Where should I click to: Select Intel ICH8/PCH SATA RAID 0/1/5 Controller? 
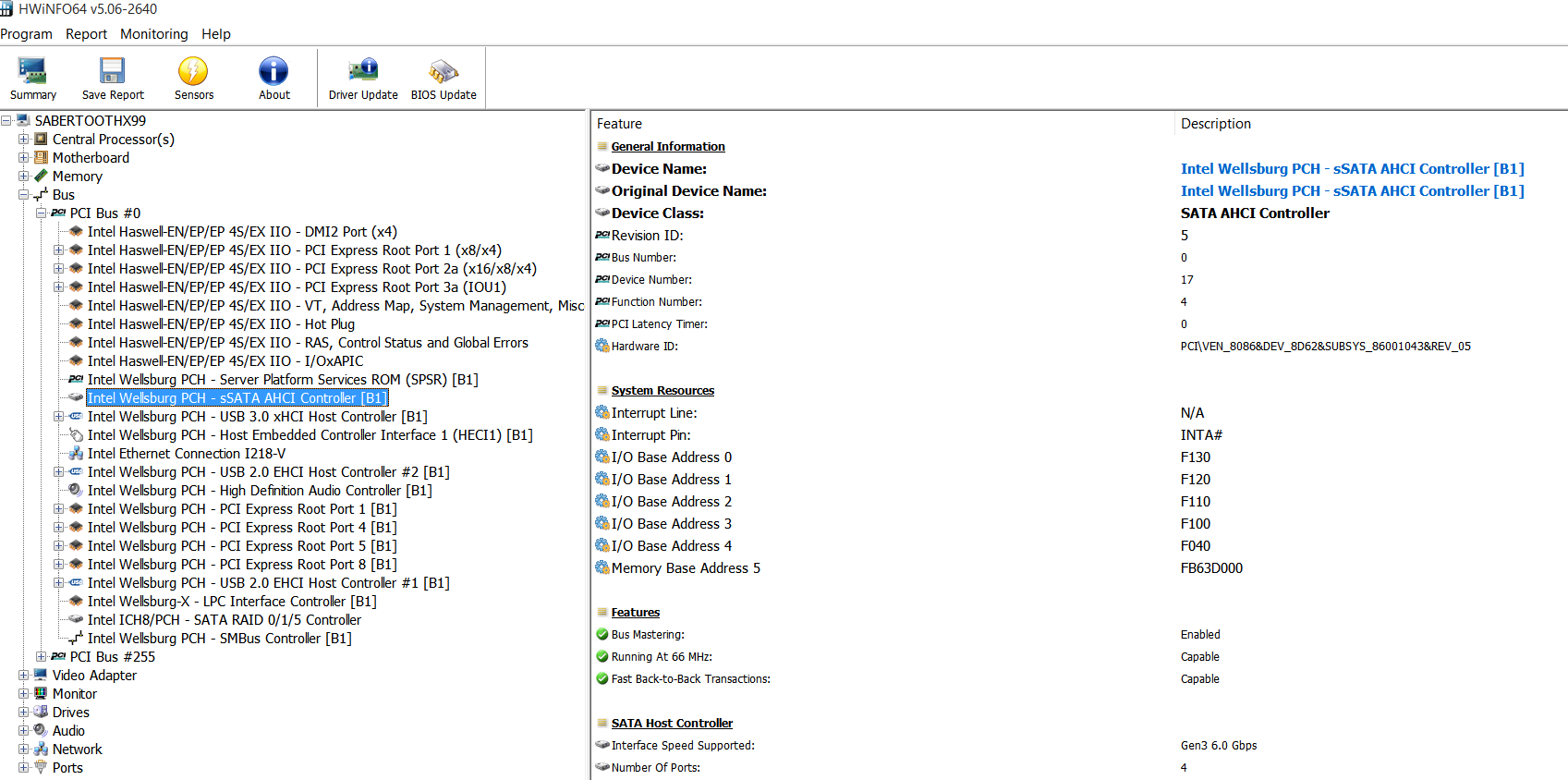[225, 620]
